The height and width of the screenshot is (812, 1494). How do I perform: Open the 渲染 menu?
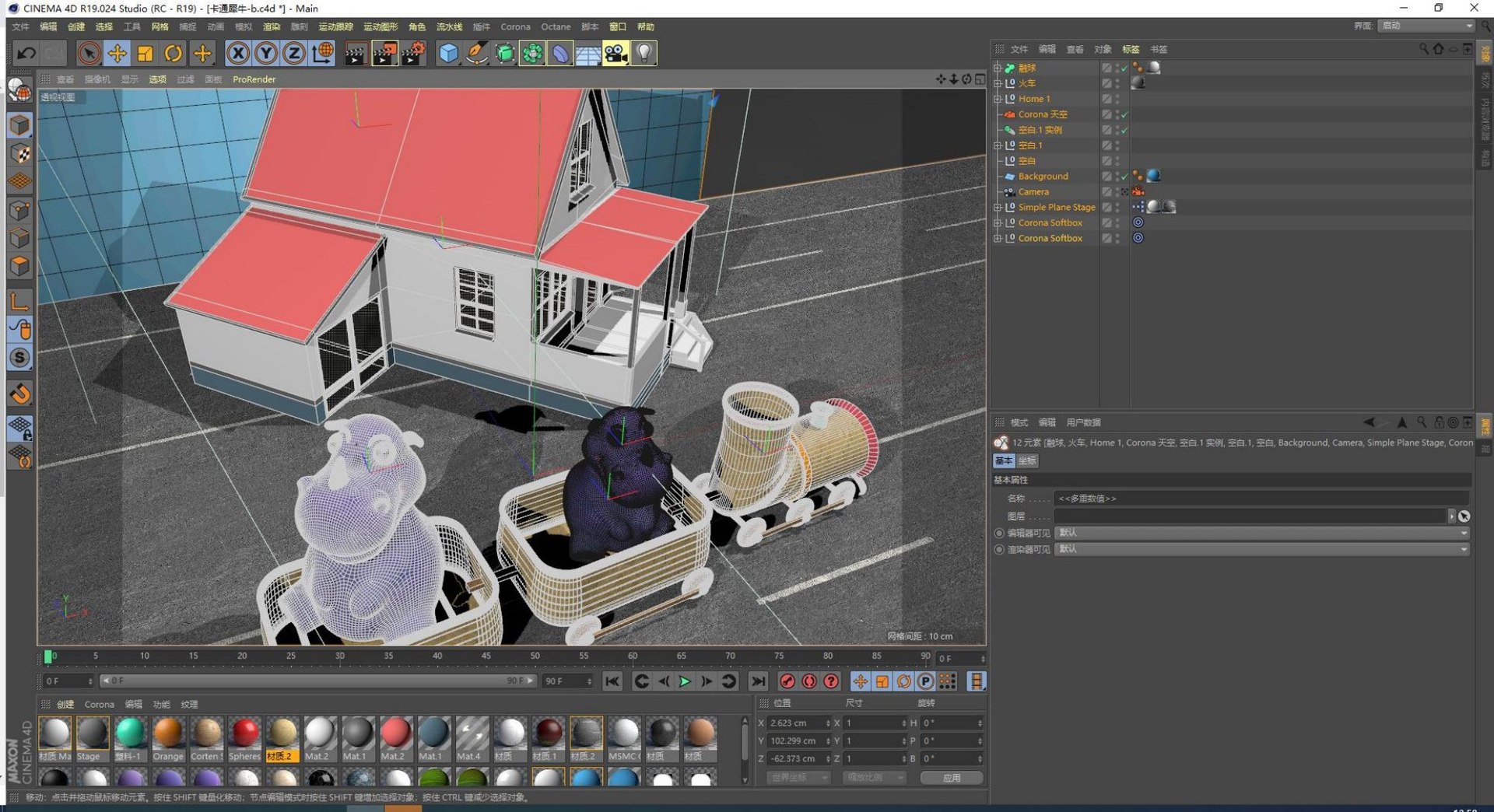coord(272,27)
